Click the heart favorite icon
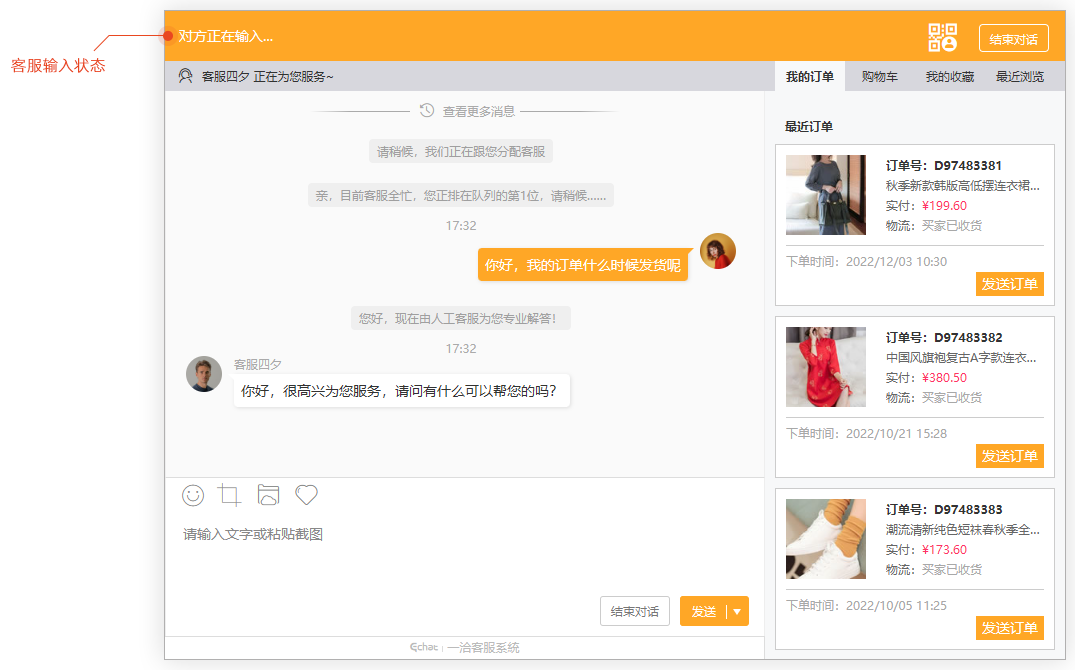 coord(306,495)
